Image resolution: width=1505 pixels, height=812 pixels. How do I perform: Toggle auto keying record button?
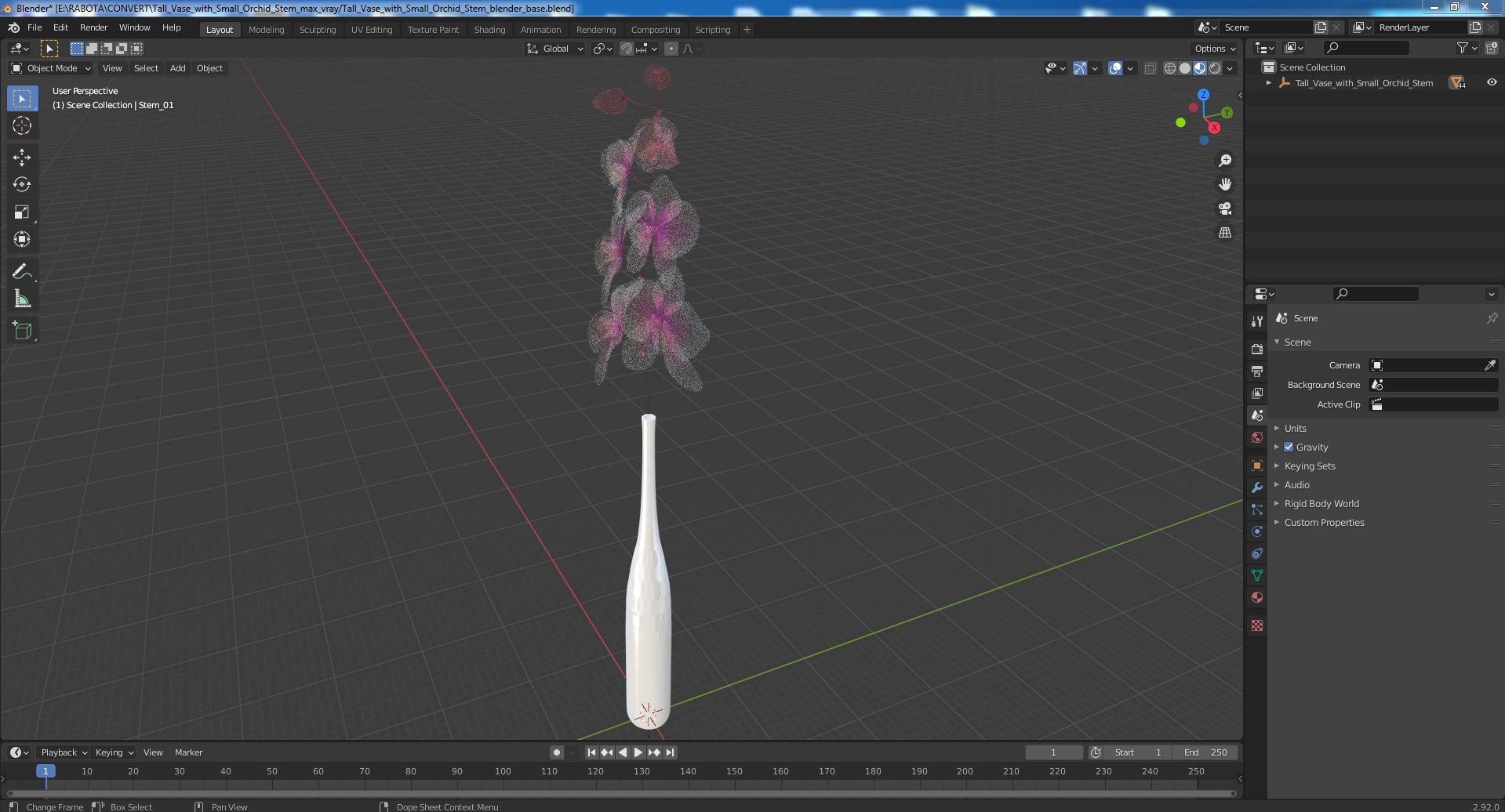[x=556, y=752]
